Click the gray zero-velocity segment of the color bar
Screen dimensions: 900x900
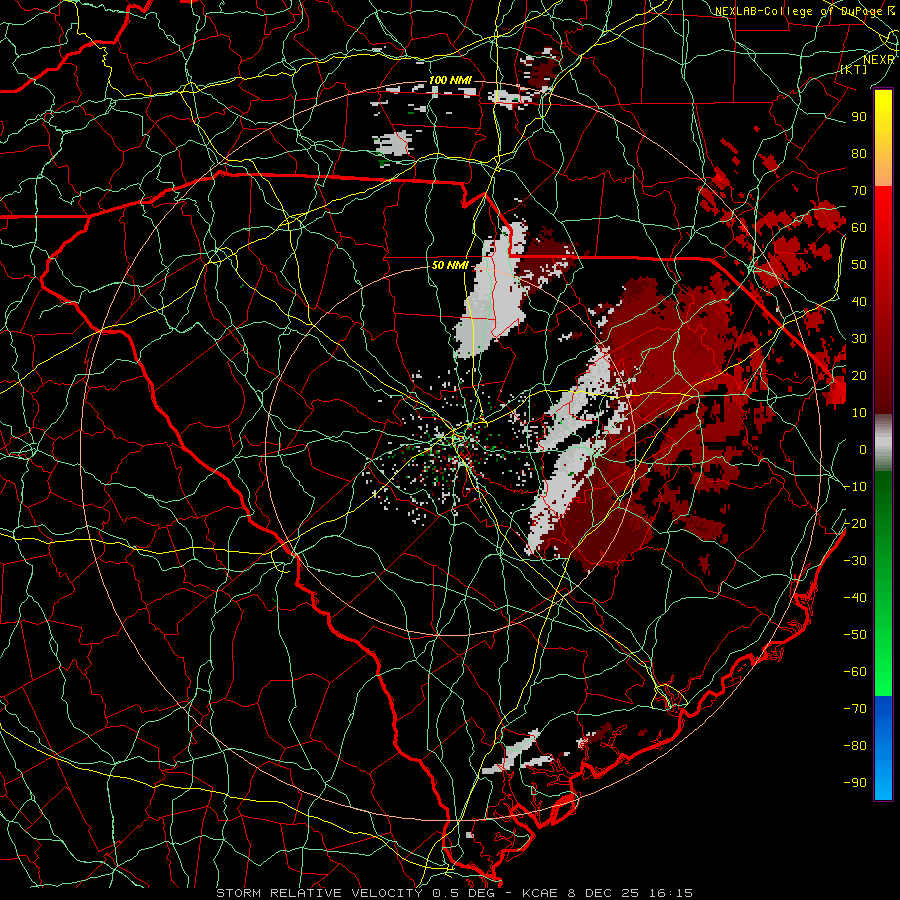click(883, 443)
